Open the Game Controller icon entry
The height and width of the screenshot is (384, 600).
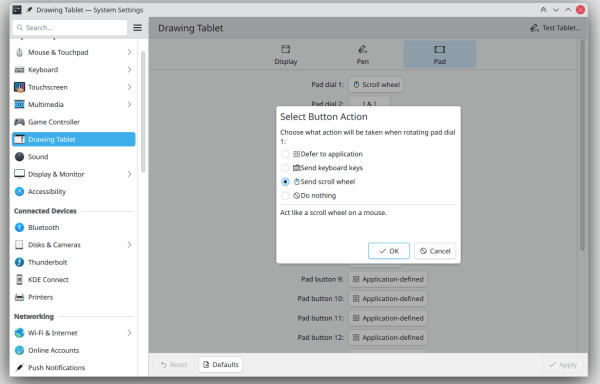tap(19, 122)
